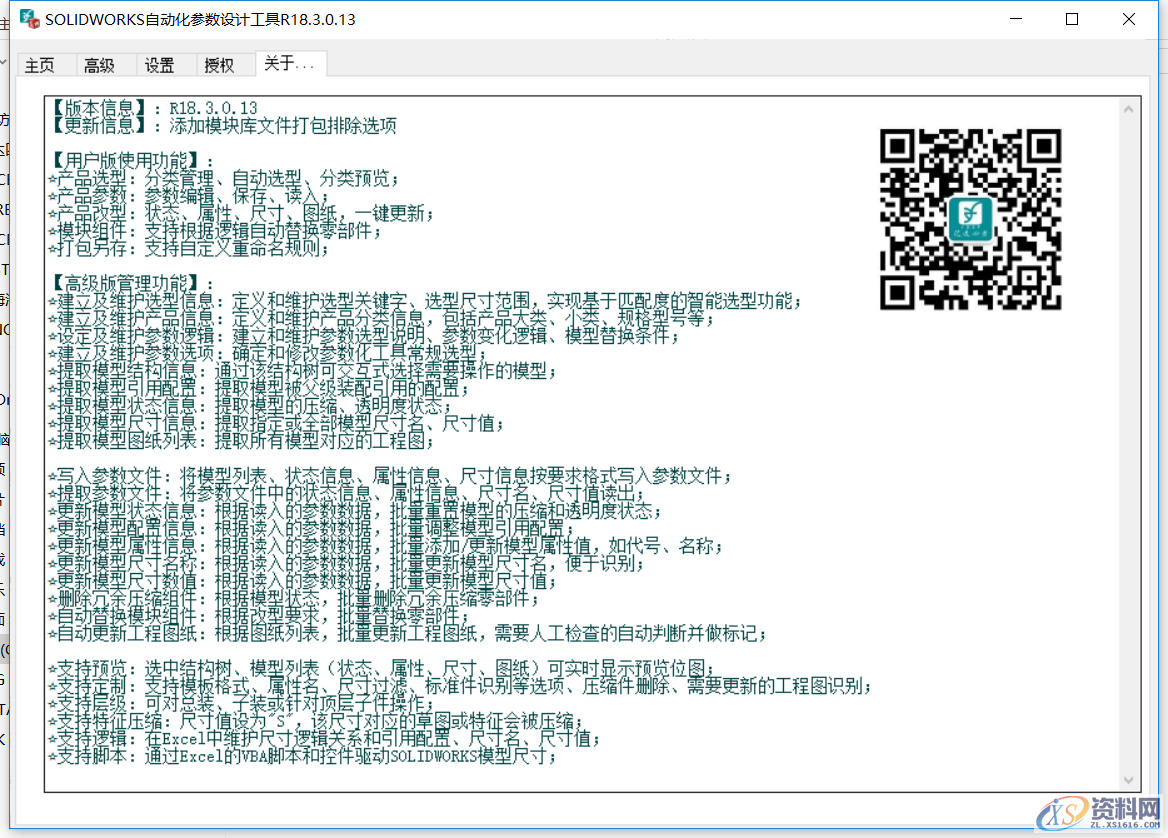Select the 设置 tab
Screen dimensions: 1168x838
click(x=159, y=64)
